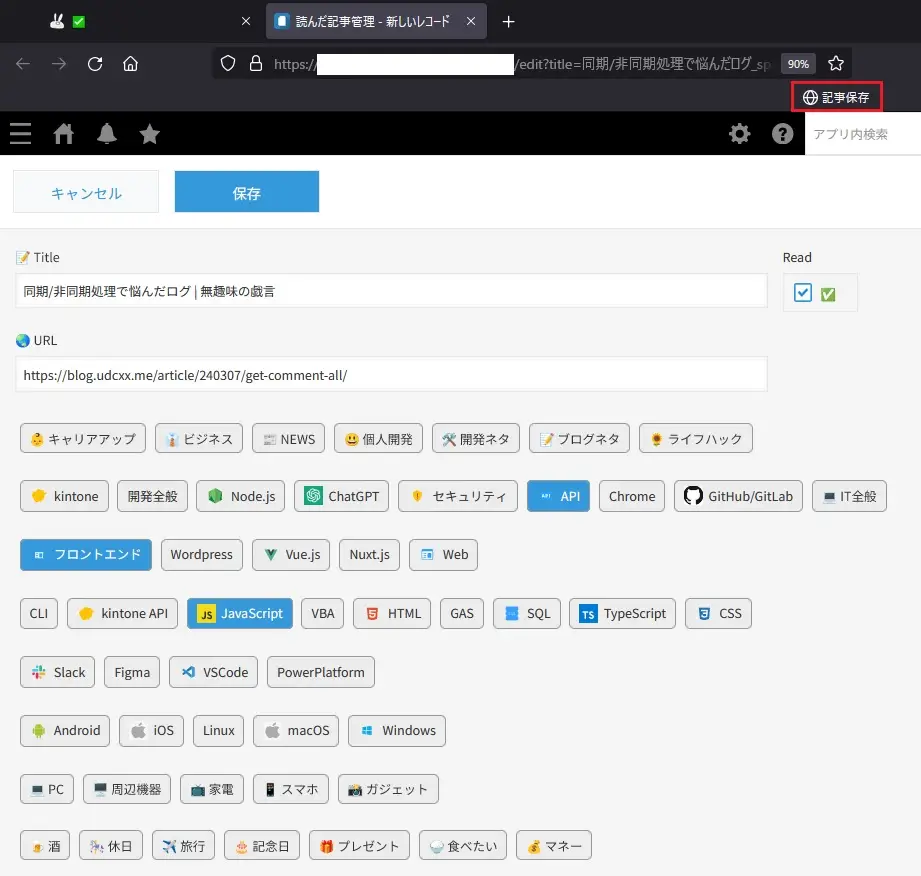The height and width of the screenshot is (876, 921).
Task: Toggle the API tag off
Action: [x=558, y=496]
